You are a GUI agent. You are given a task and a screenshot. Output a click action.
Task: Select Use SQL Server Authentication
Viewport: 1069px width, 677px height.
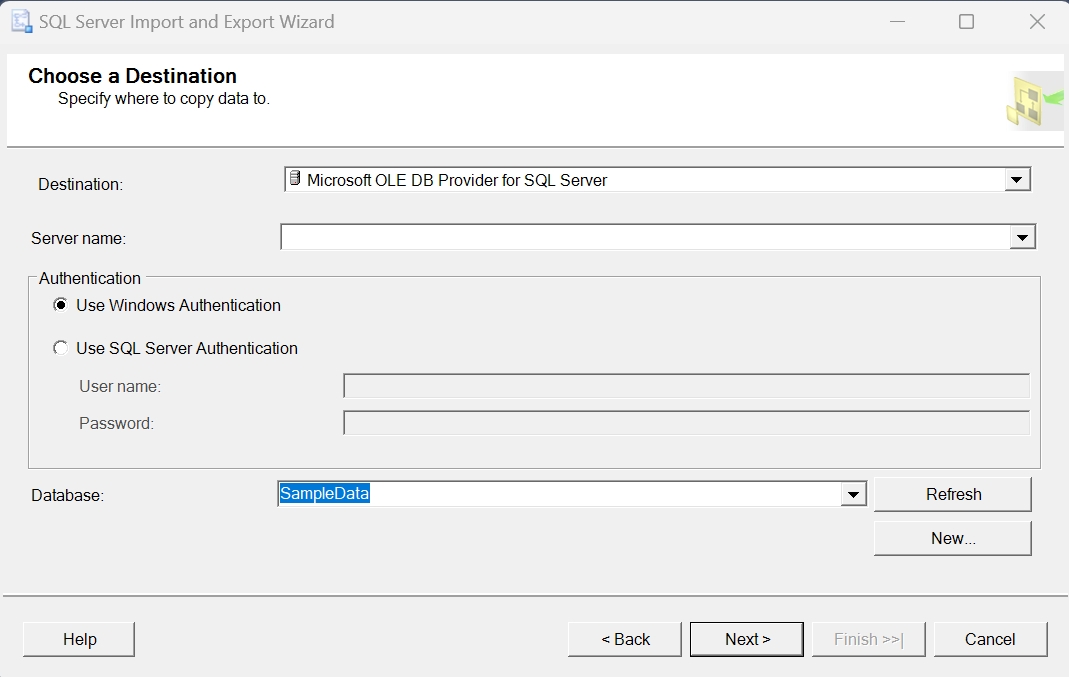point(61,348)
